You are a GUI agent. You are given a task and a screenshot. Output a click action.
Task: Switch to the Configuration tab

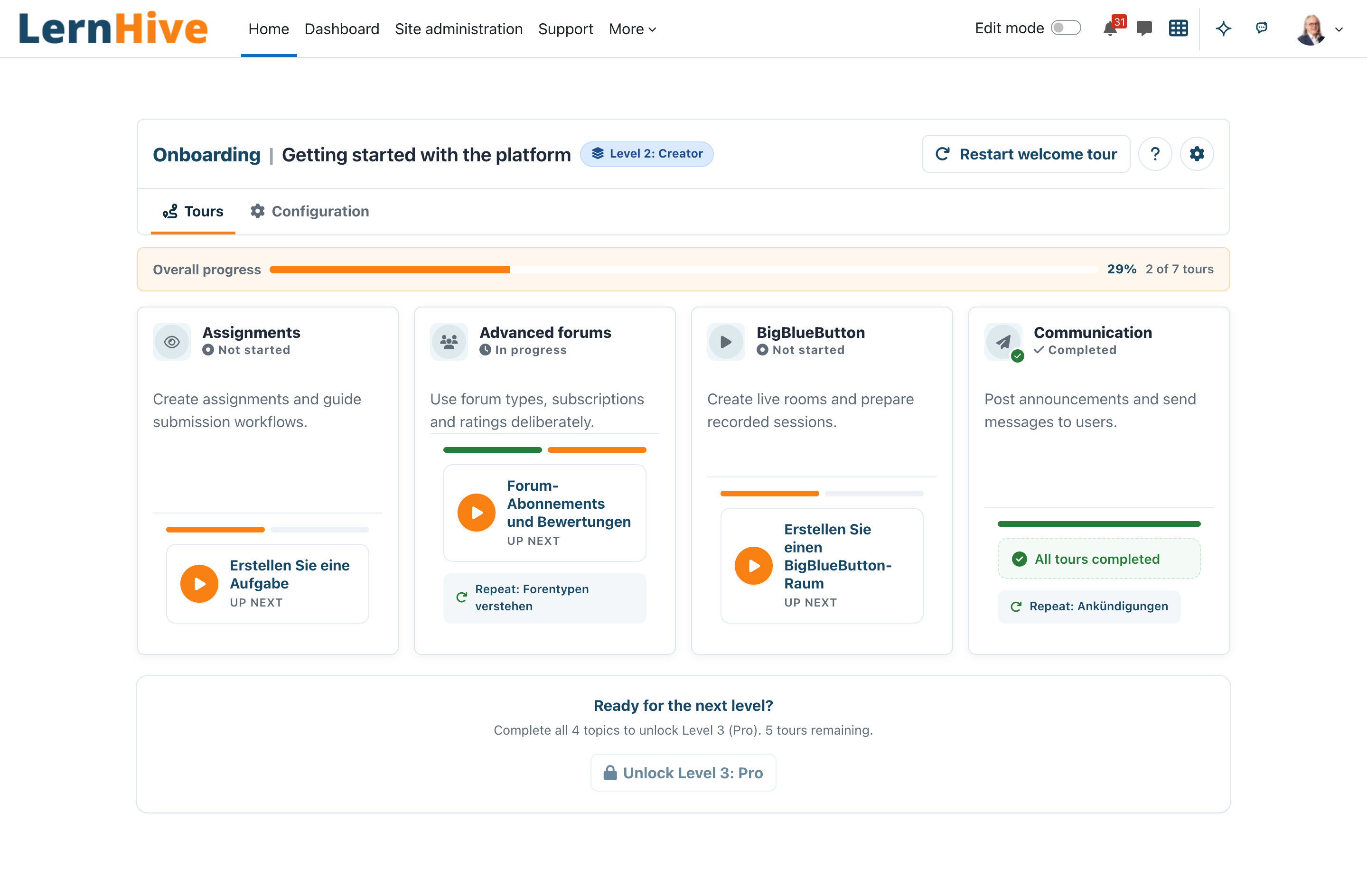pyautogui.click(x=309, y=211)
